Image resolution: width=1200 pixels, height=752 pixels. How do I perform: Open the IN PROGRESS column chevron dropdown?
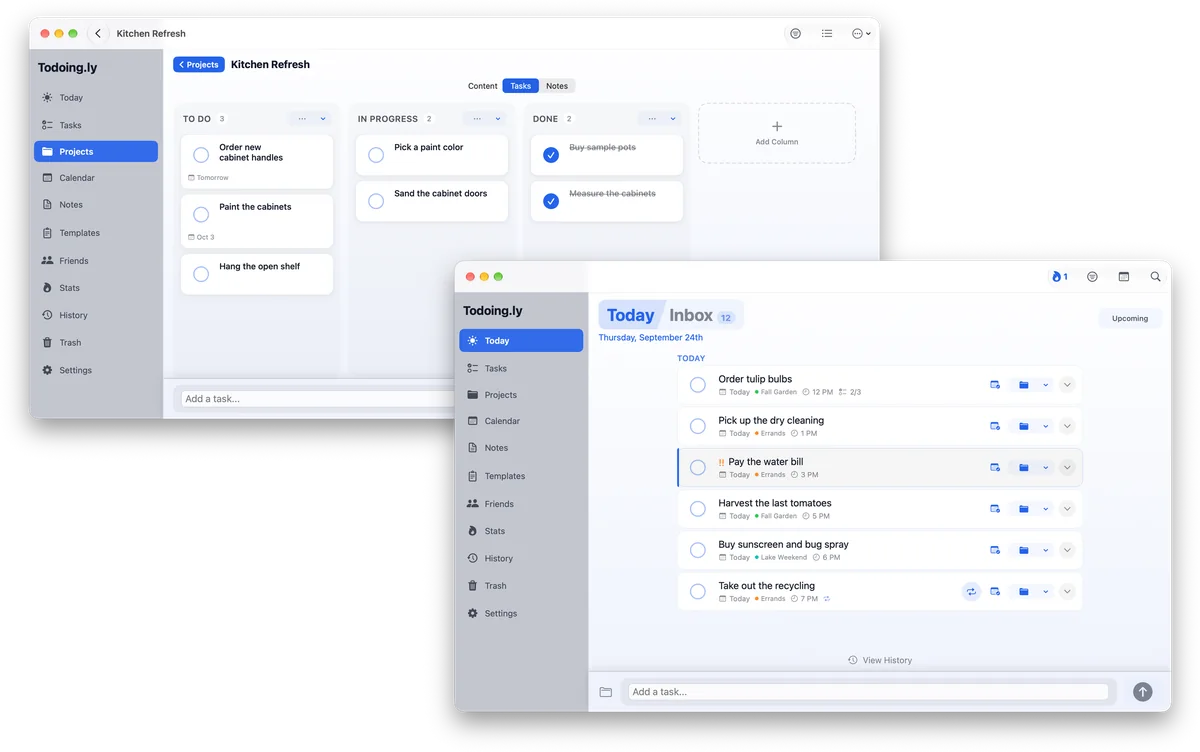click(498, 119)
